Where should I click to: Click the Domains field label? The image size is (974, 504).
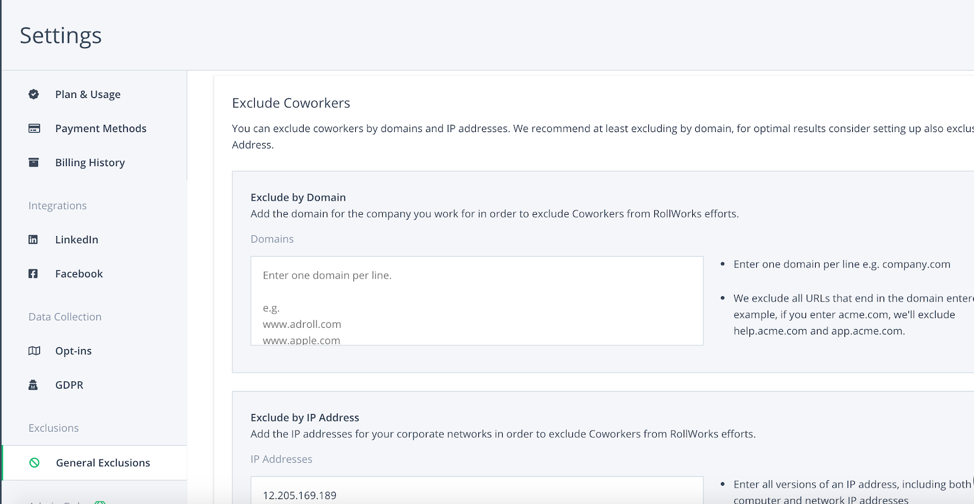click(272, 239)
